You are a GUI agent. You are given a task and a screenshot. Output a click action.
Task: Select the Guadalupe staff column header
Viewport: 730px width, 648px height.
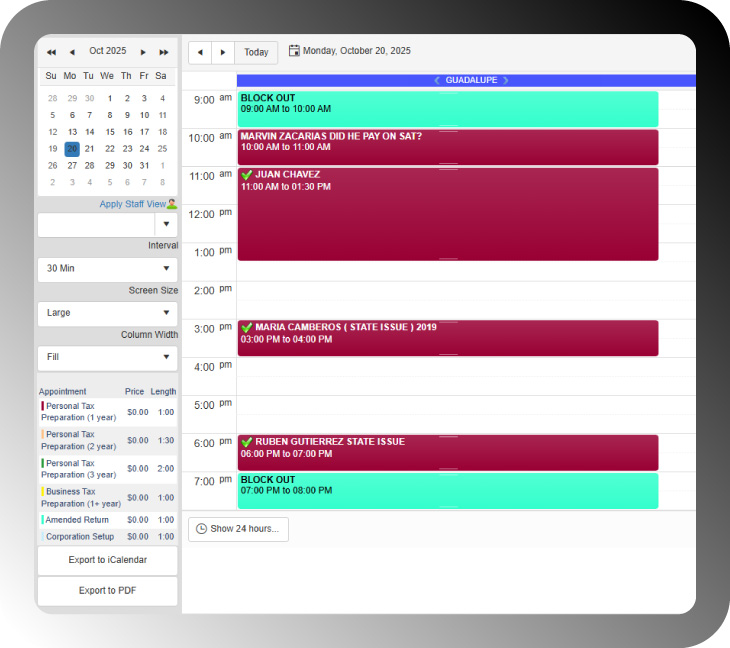pos(471,80)
